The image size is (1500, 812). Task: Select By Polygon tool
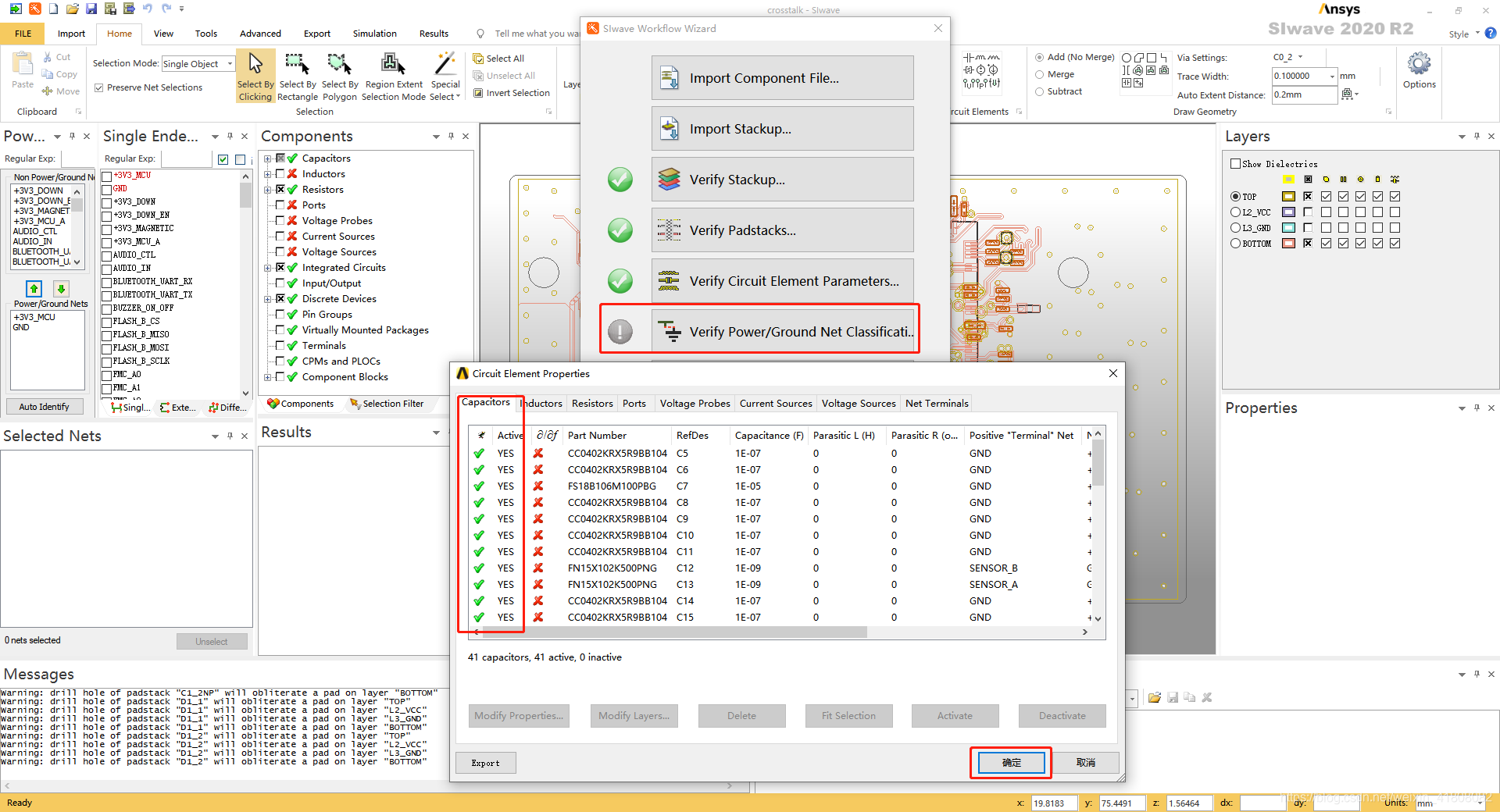click(339, 77)
